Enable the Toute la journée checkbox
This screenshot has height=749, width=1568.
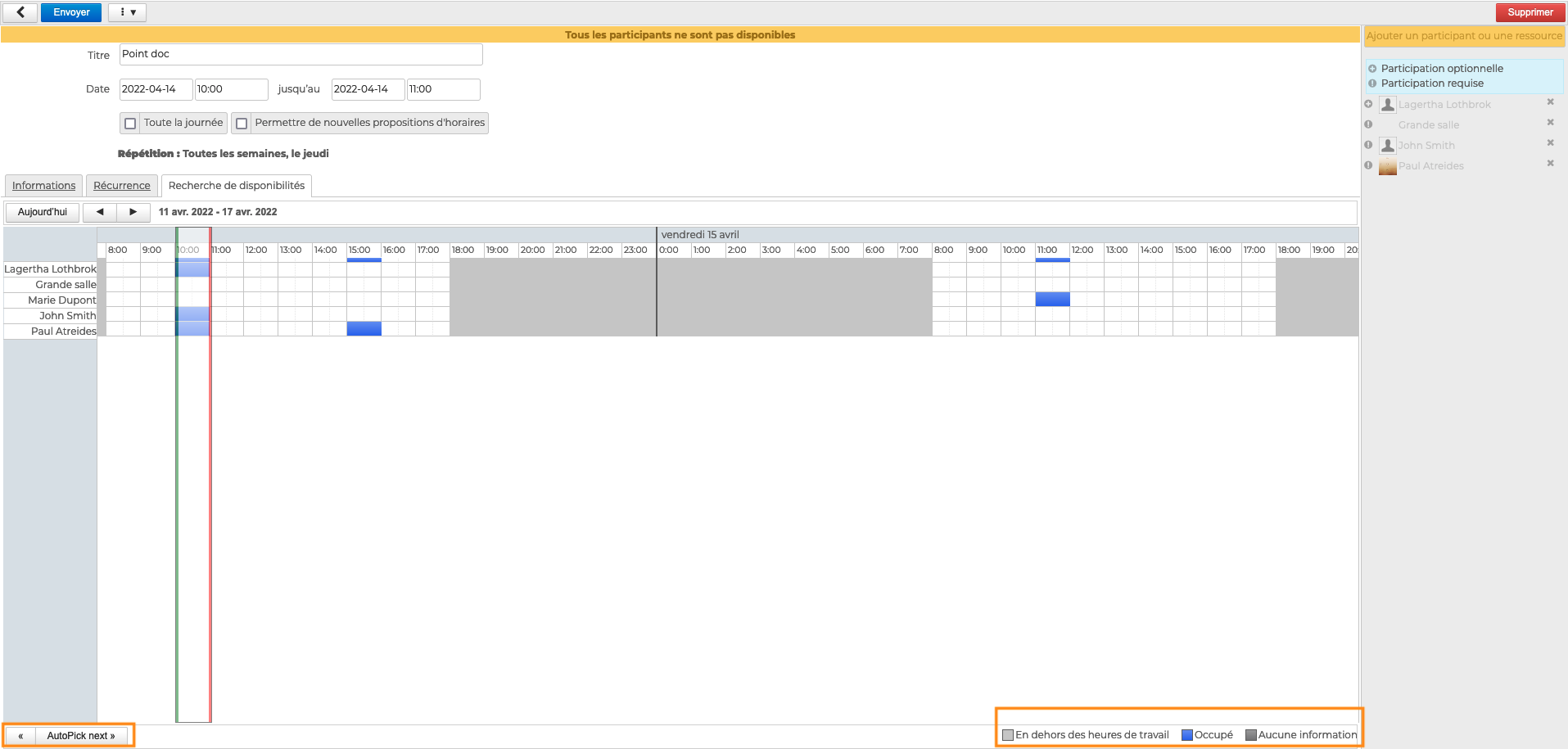(x=130, y=124)
